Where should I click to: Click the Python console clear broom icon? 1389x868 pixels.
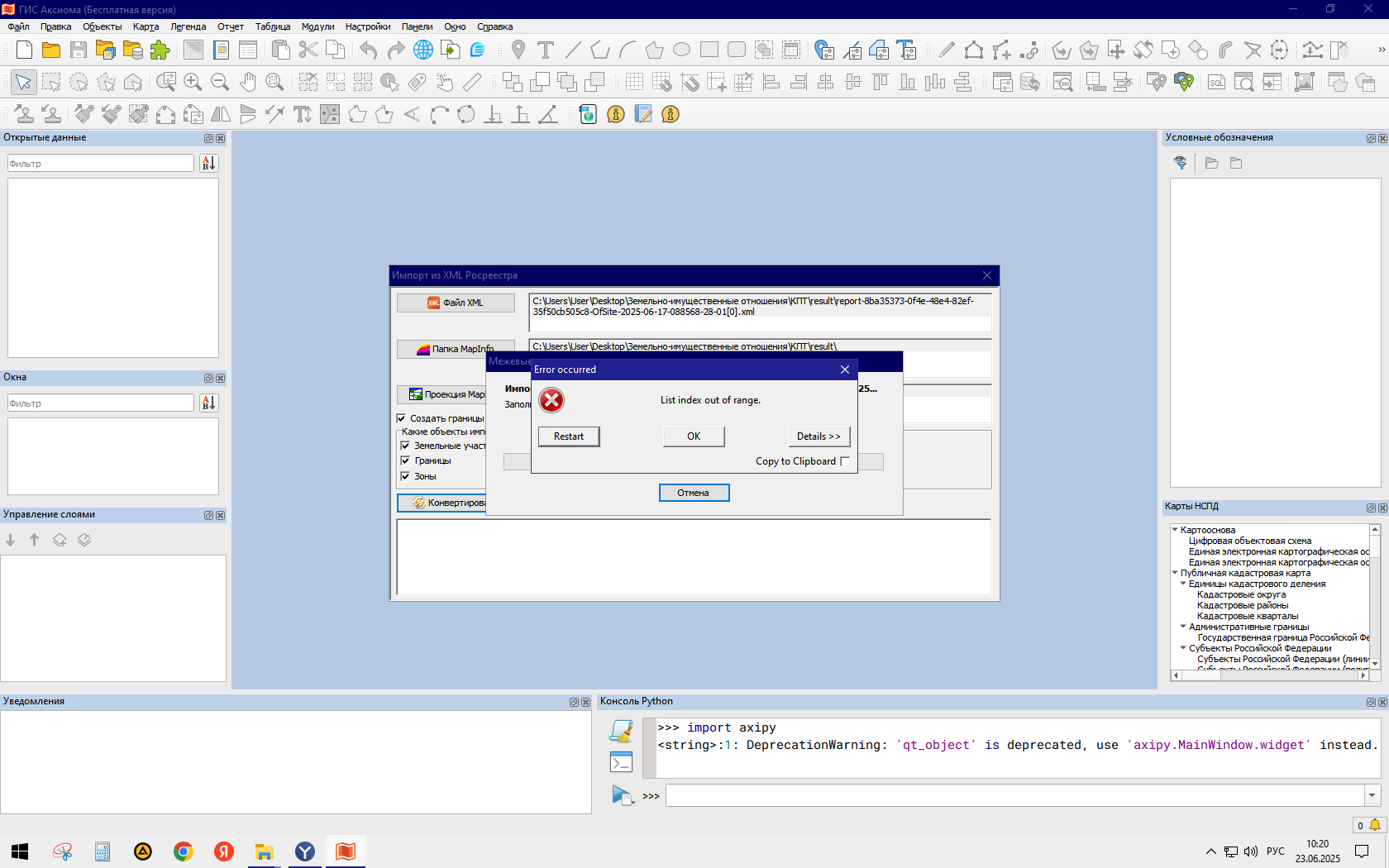(621, 731)
